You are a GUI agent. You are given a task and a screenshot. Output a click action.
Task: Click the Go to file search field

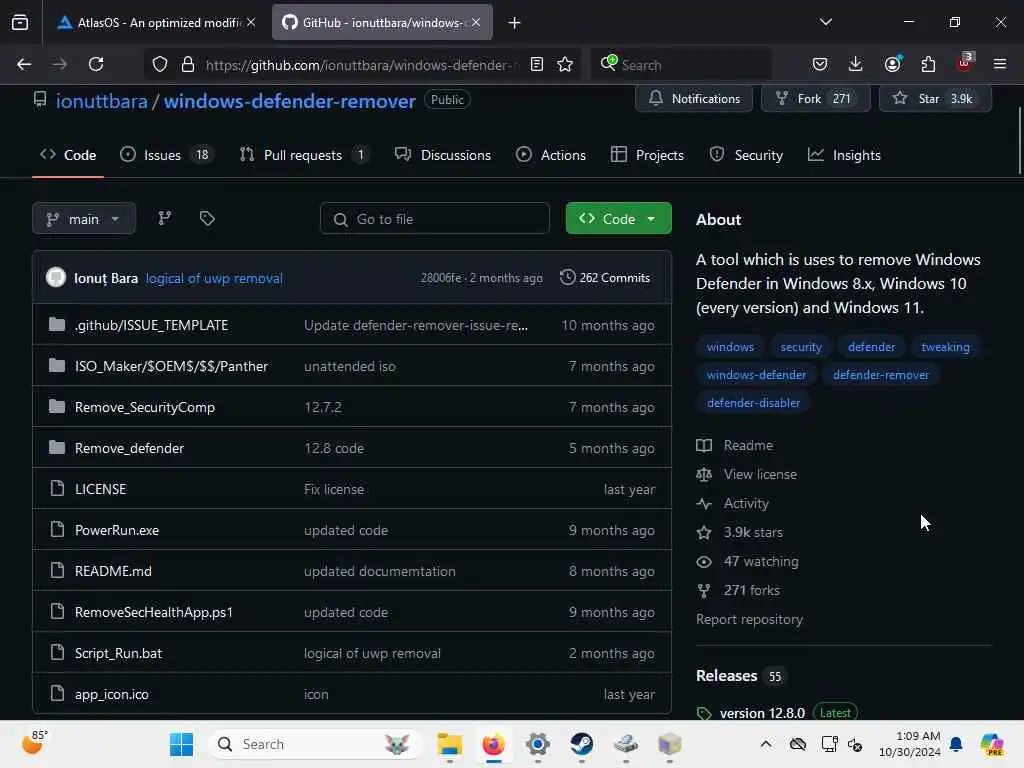point(434,218)
